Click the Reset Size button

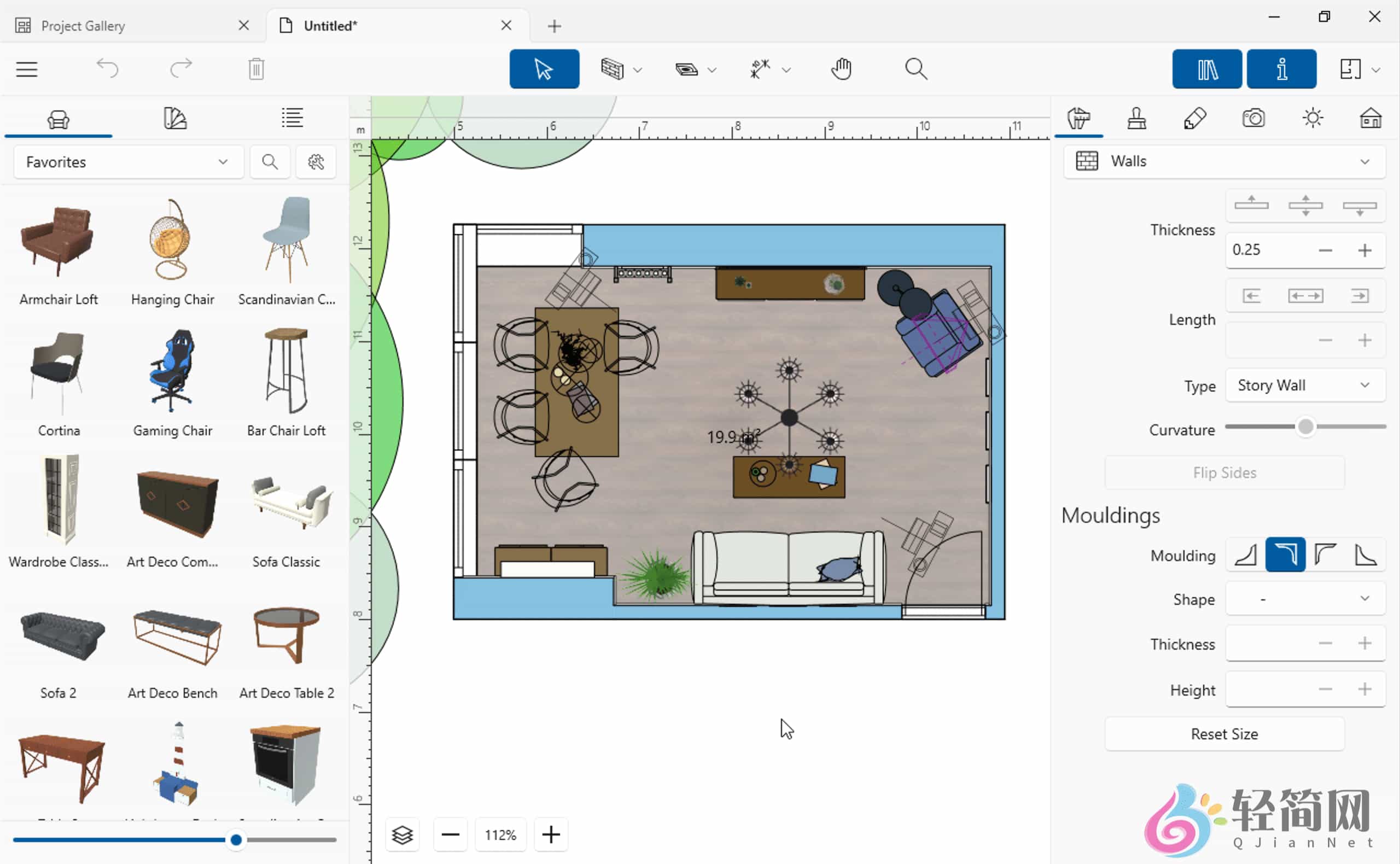[x=1224, y=734]
